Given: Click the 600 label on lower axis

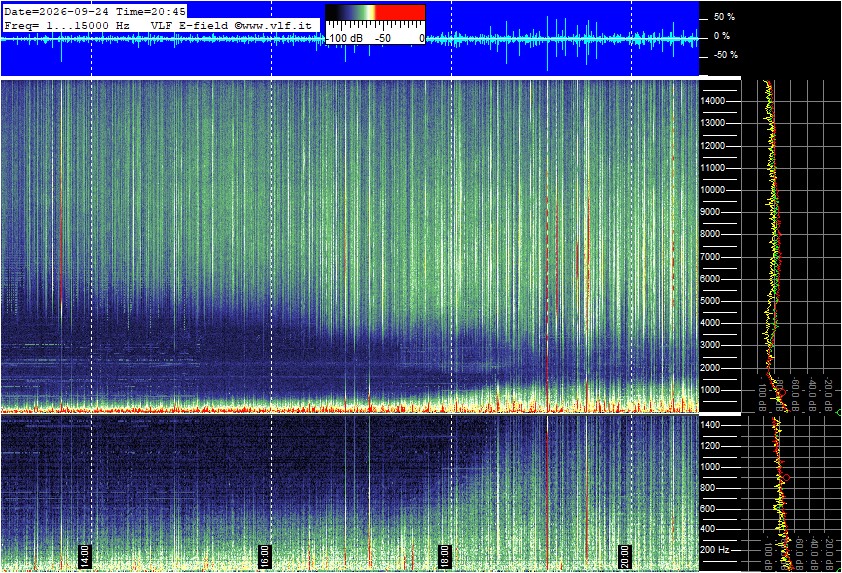Looking at the screenshot, I should click(708, 509).
